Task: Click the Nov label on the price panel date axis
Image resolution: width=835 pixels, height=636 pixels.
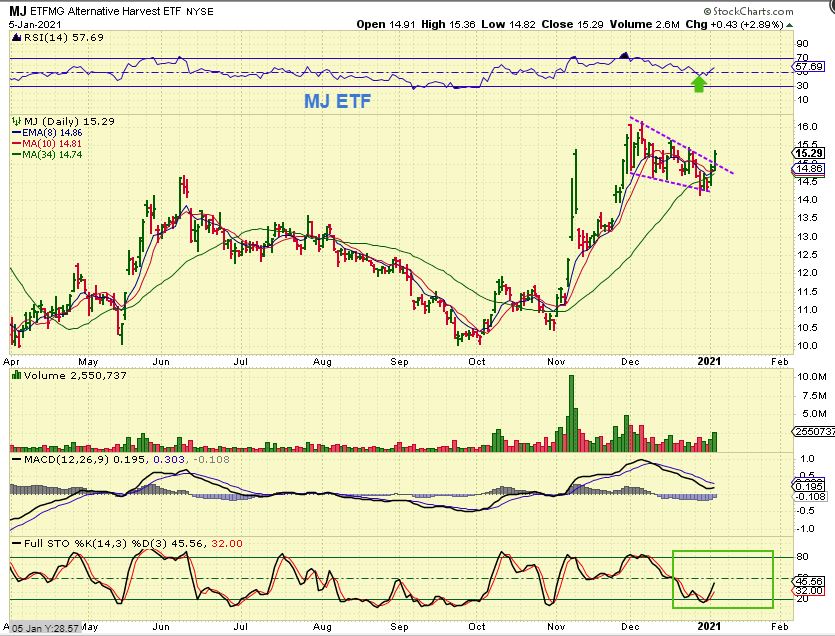Action: (556, 362)
